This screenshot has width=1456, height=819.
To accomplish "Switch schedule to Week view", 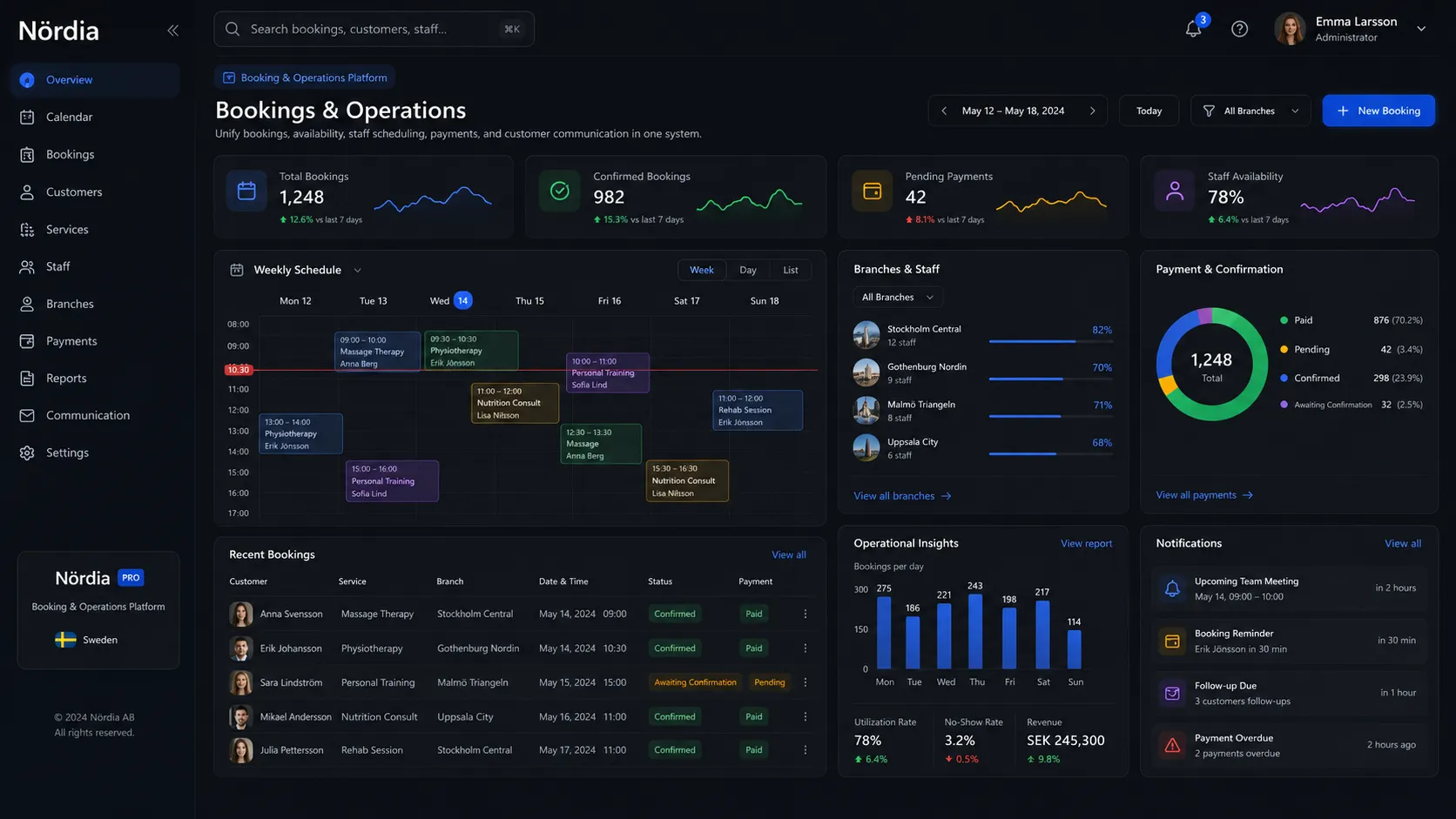I will (702, 270).
